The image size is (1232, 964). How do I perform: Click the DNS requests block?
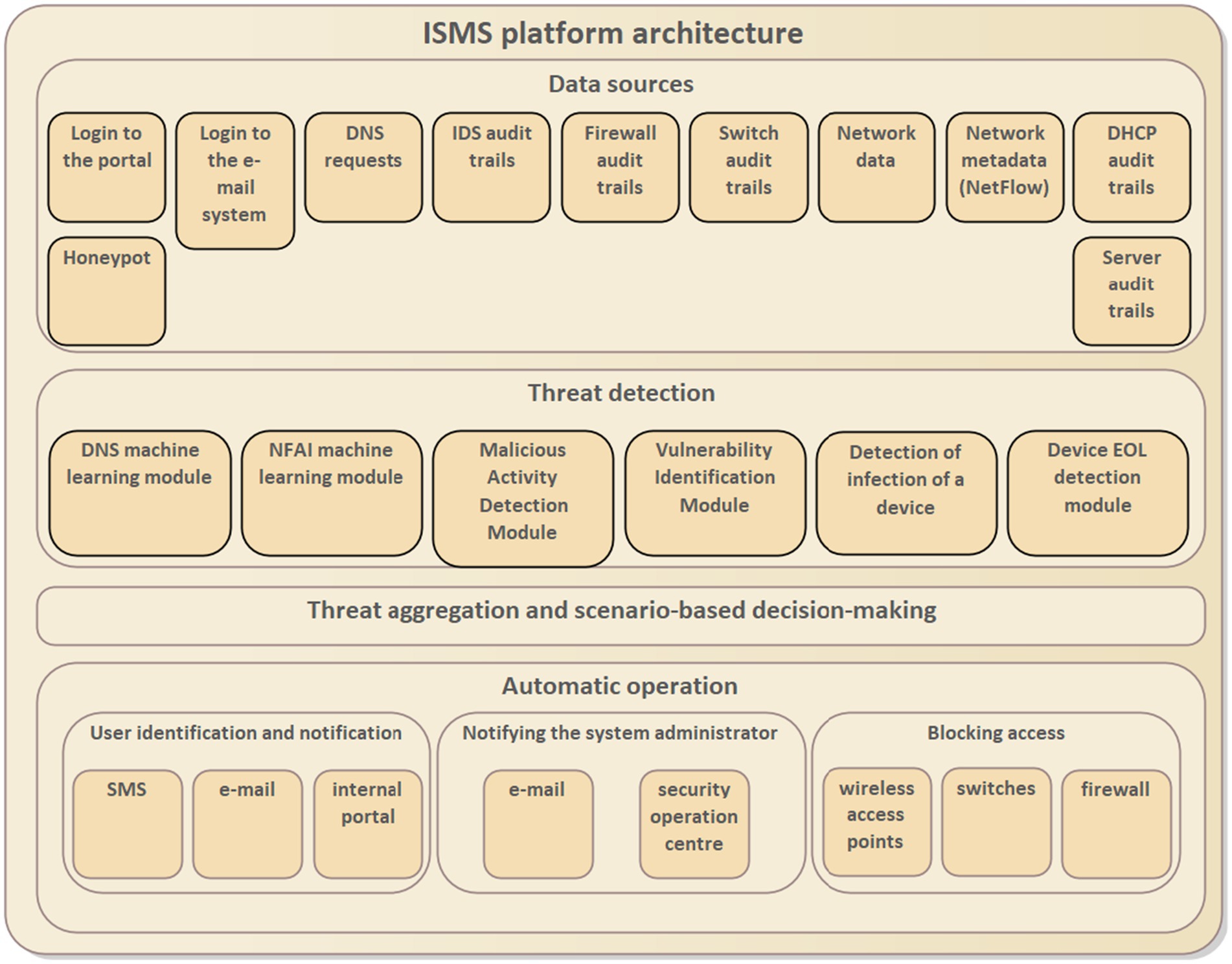363,167
